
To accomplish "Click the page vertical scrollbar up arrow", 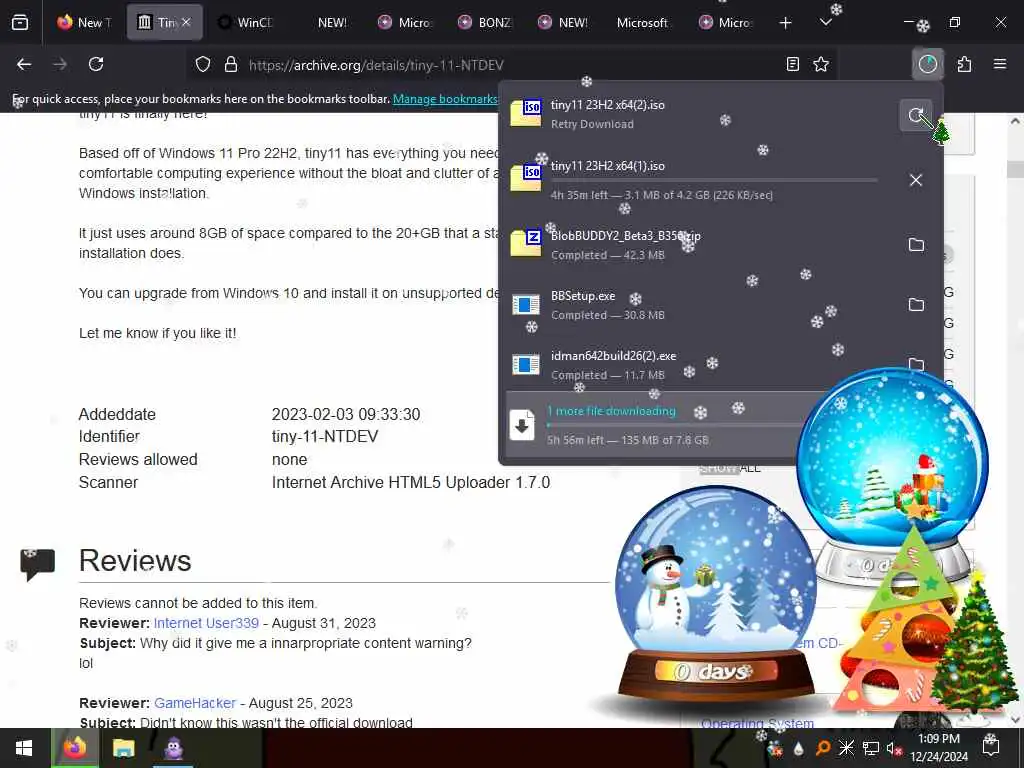I will coord(1015,121).
